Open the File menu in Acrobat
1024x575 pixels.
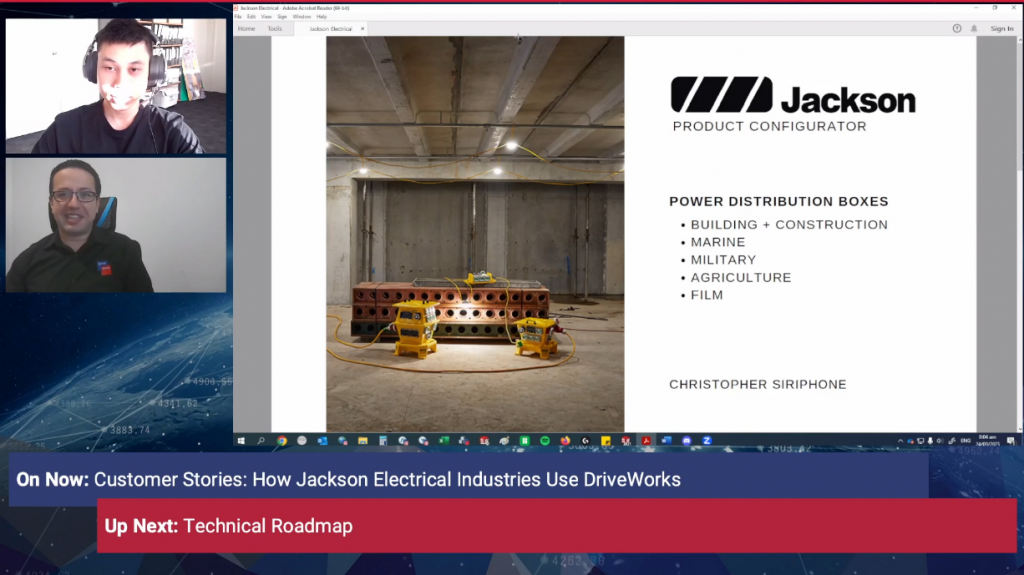[x=238, y=17]
